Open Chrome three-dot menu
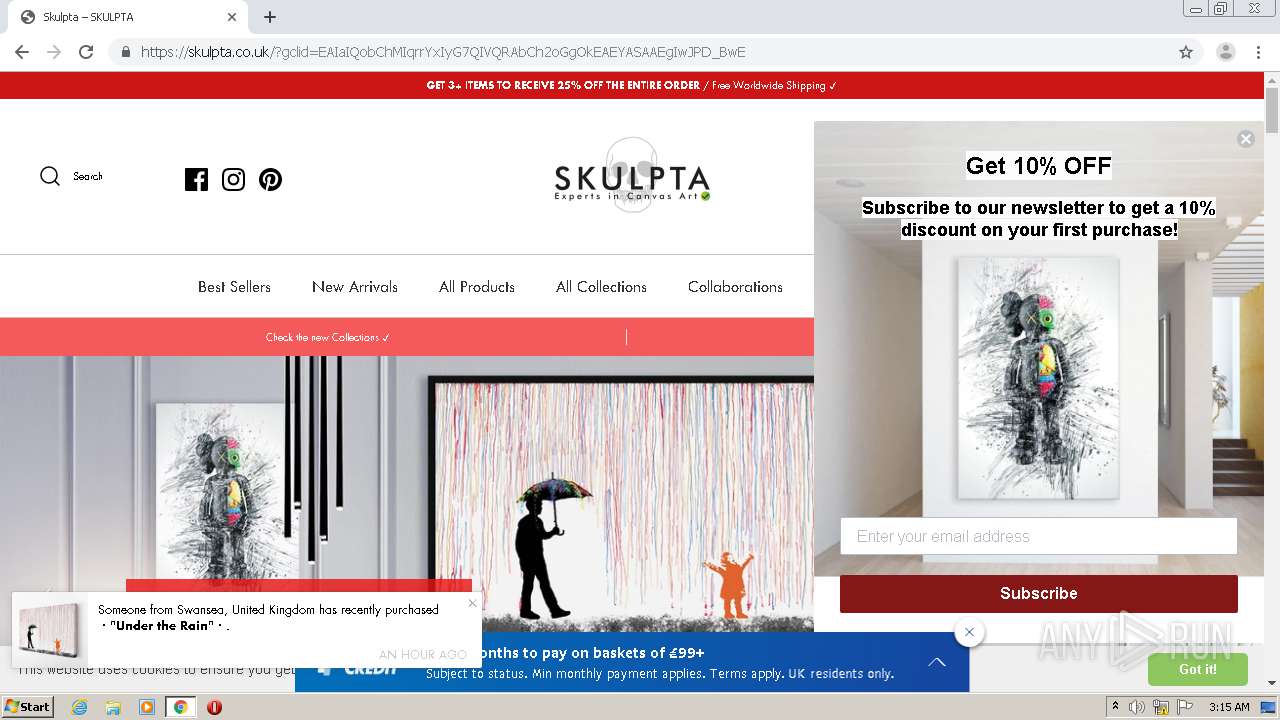Image resolution: width=1280 pixels, height=720 pixels. [1258, 52]
